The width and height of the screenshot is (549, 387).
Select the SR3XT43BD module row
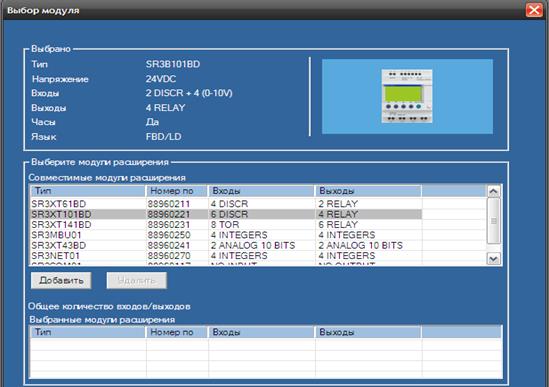point(226,246)
